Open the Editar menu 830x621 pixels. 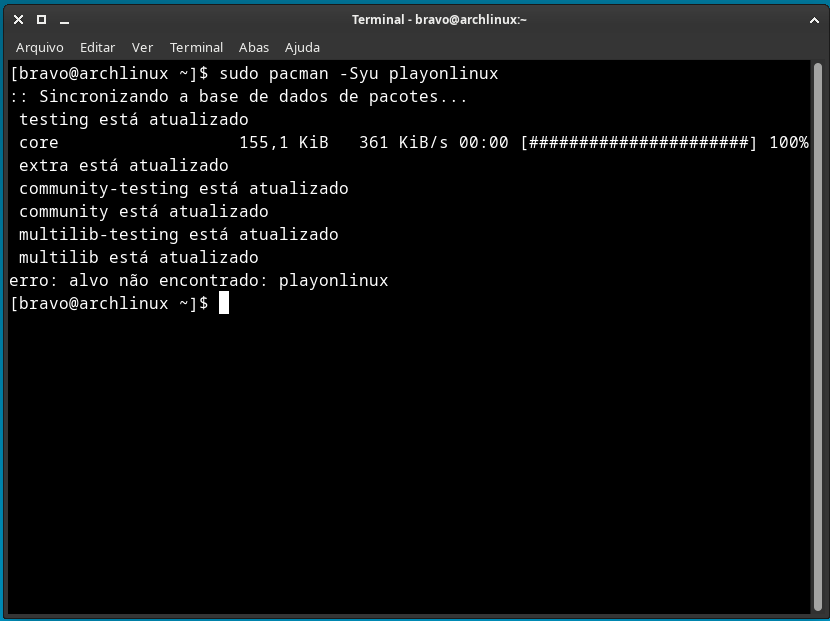[x=97, y=48]
